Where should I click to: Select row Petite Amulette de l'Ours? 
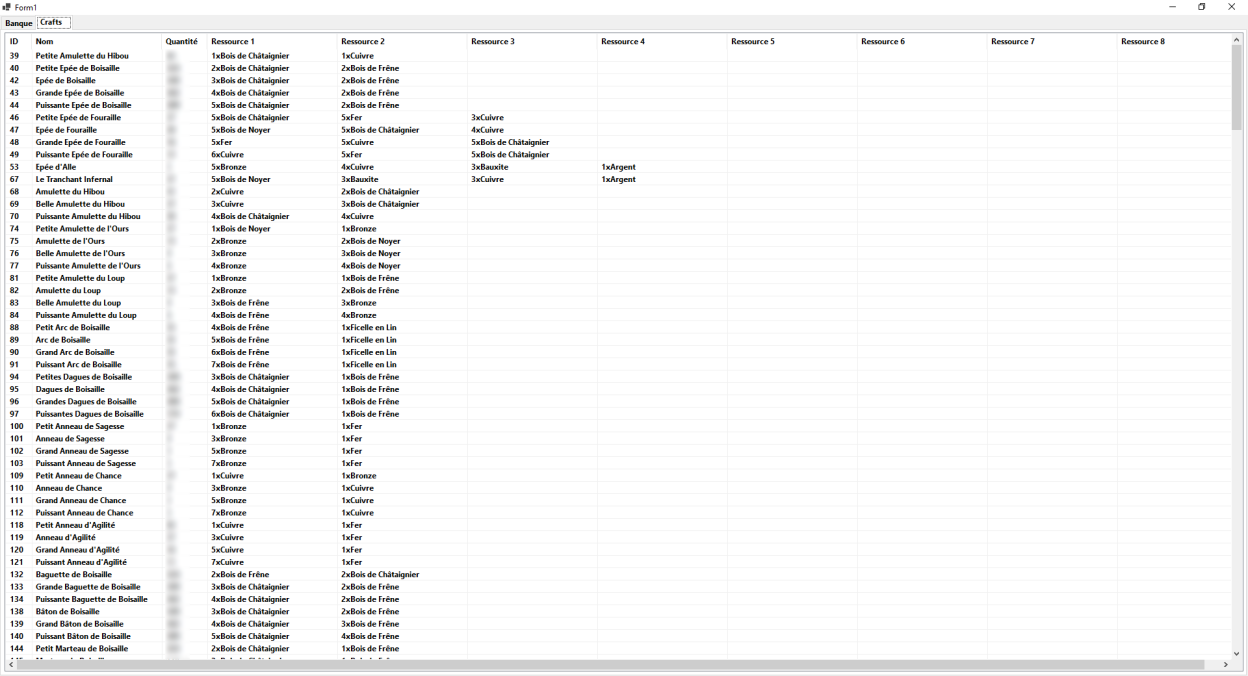pos(619,228)
